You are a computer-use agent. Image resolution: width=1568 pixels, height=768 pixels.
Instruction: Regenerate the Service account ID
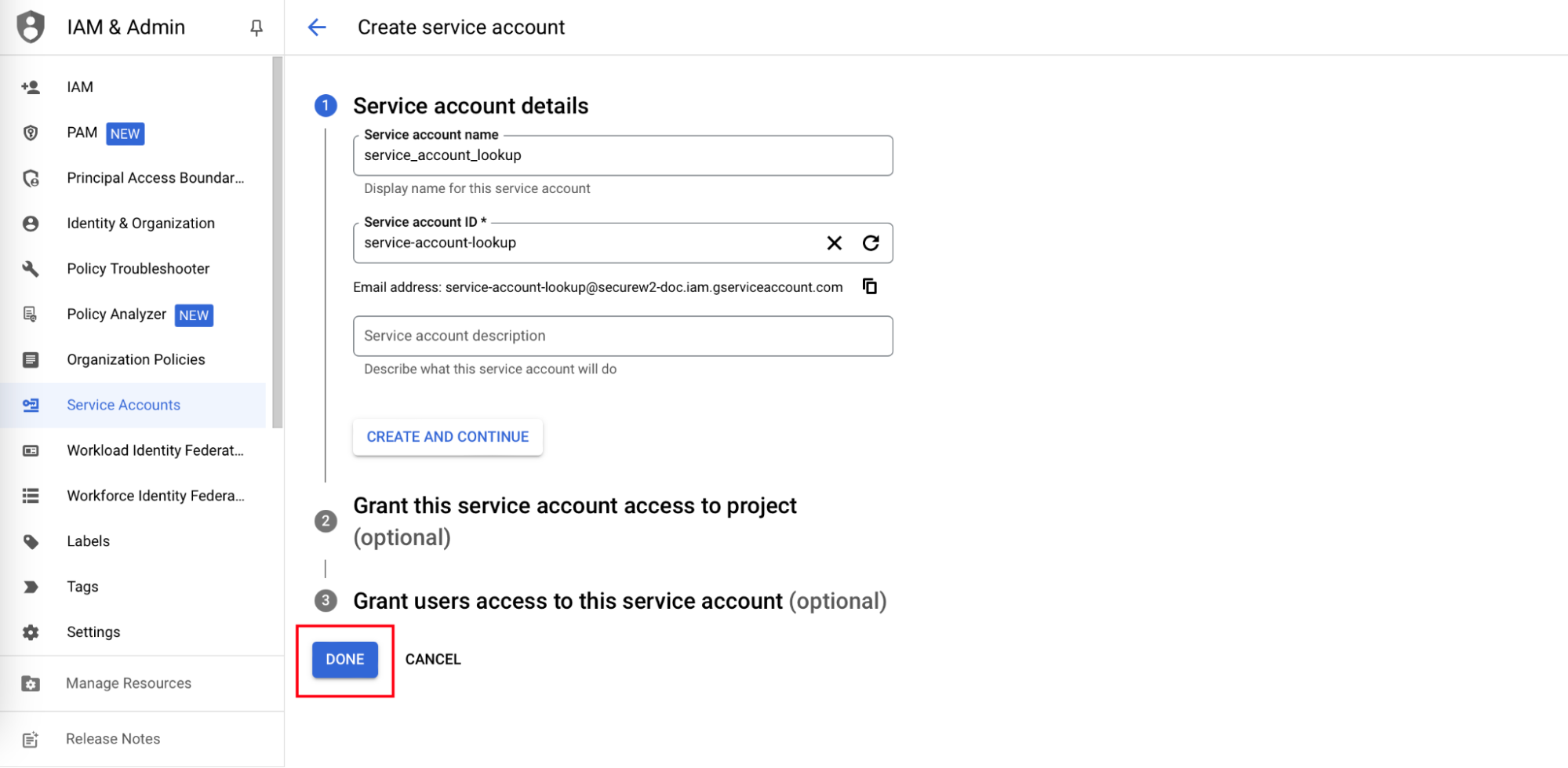pyautogui.click(x=871, y=243)
